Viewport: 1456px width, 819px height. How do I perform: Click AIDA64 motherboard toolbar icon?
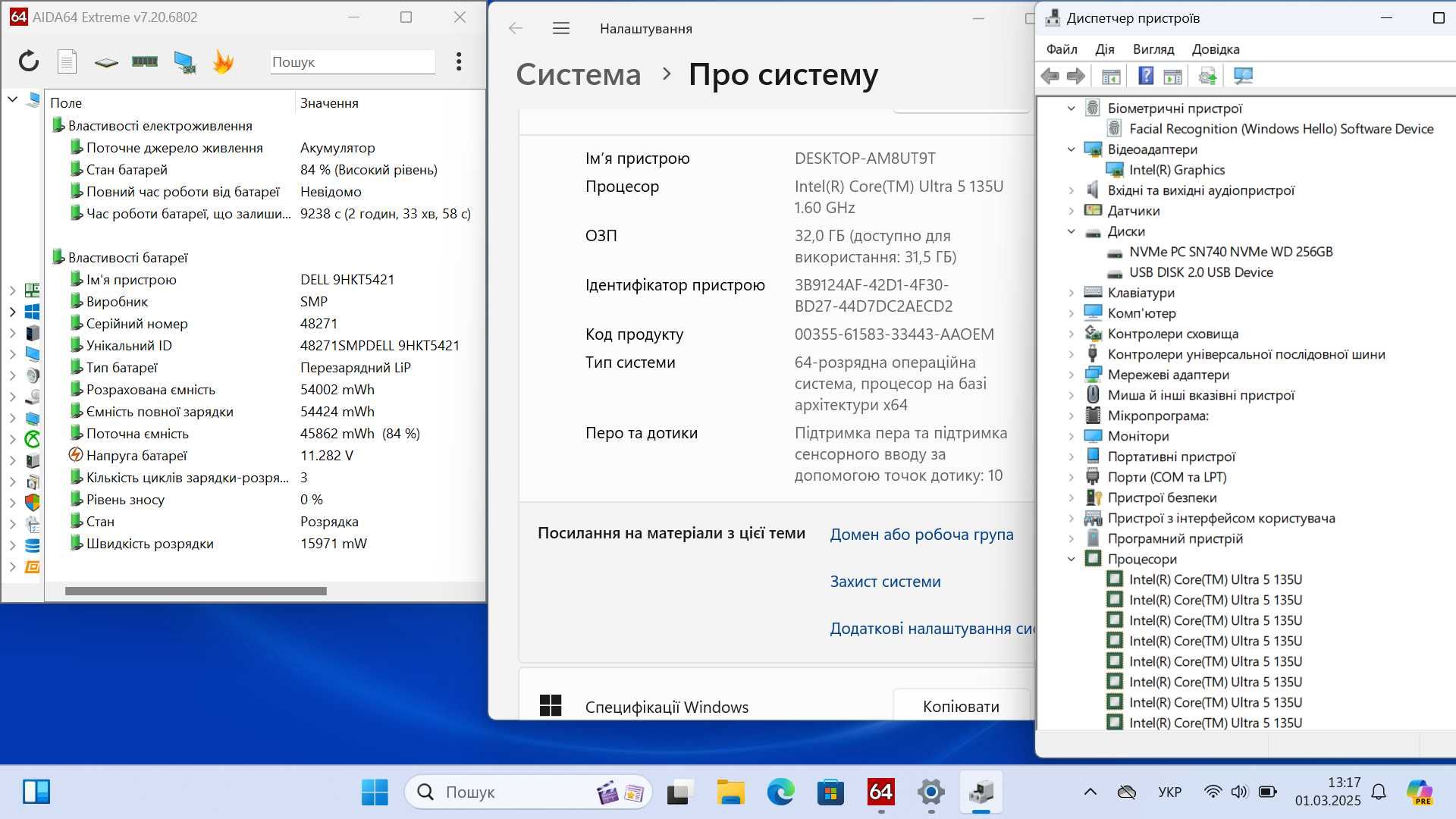coord(106,62)
